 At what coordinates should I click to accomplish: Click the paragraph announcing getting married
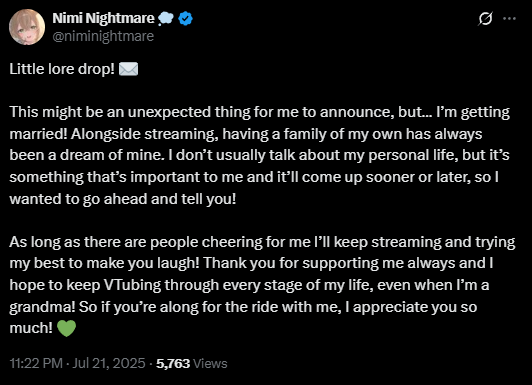(x=260, y=155)
